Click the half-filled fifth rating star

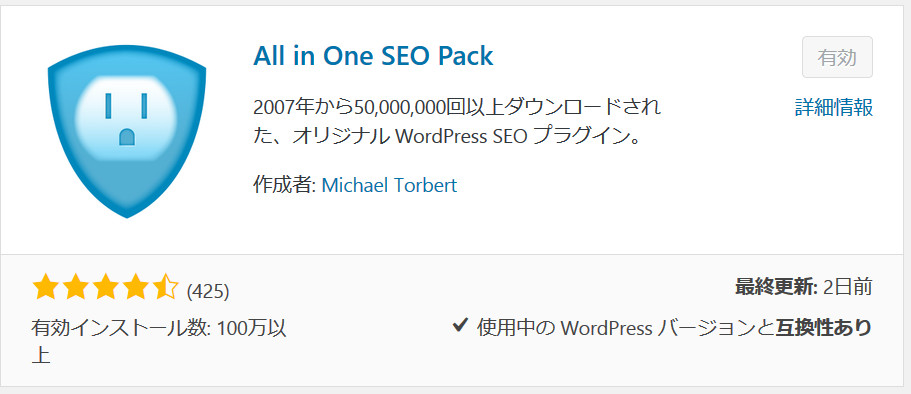point(164,288)
